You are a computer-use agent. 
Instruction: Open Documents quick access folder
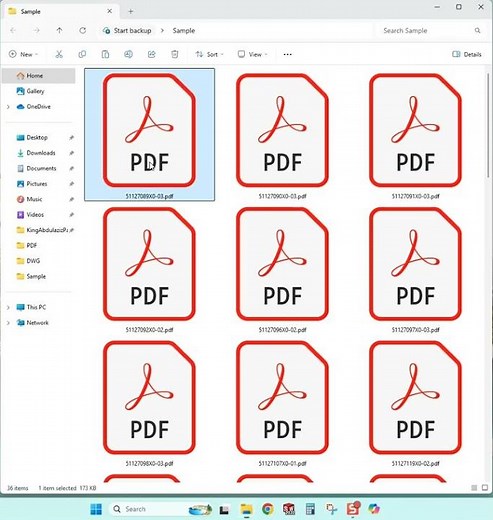(36, 168)
